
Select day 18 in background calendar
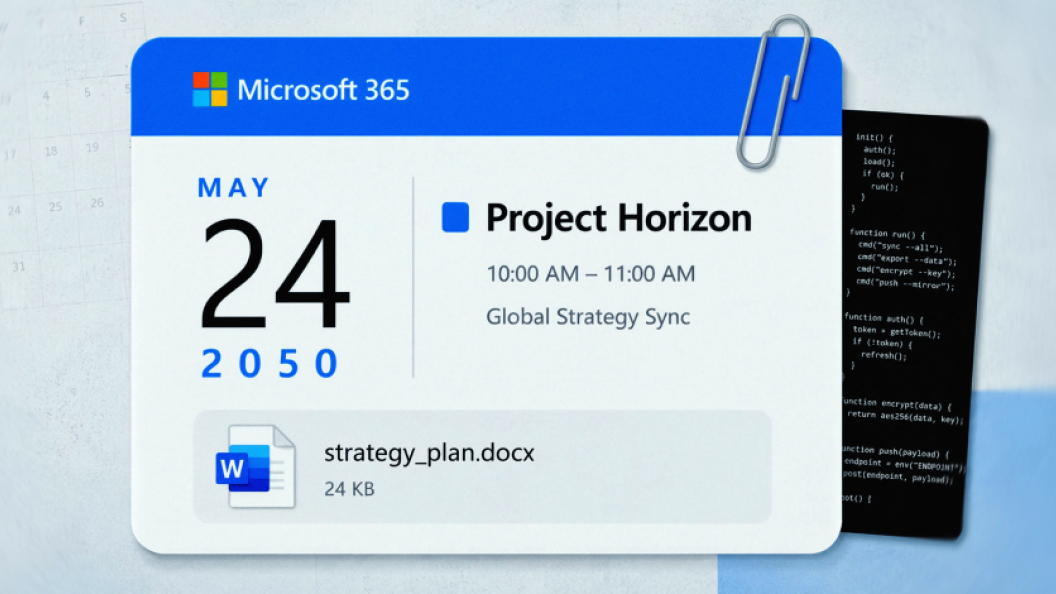pos(51,152)
